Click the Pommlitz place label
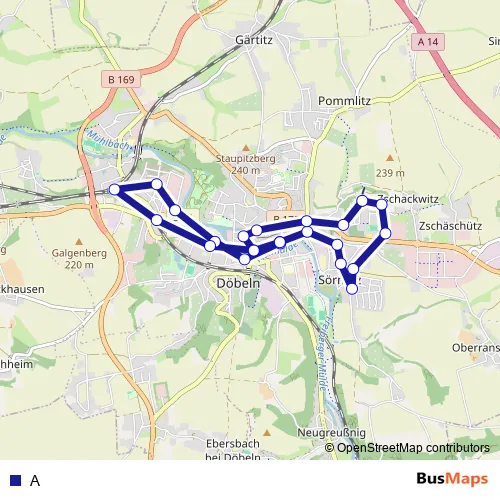 click(x=344, y=101)
